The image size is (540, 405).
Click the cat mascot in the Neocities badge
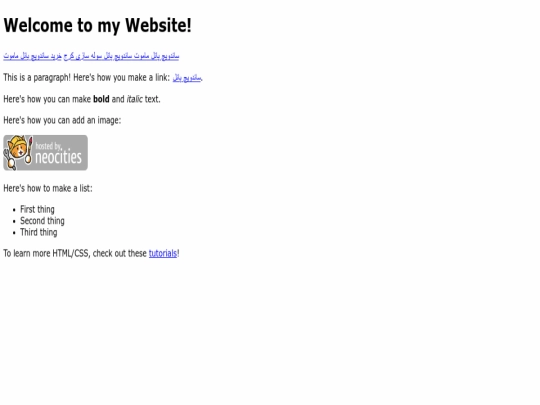pyautogui.click(x=18, y=152)
